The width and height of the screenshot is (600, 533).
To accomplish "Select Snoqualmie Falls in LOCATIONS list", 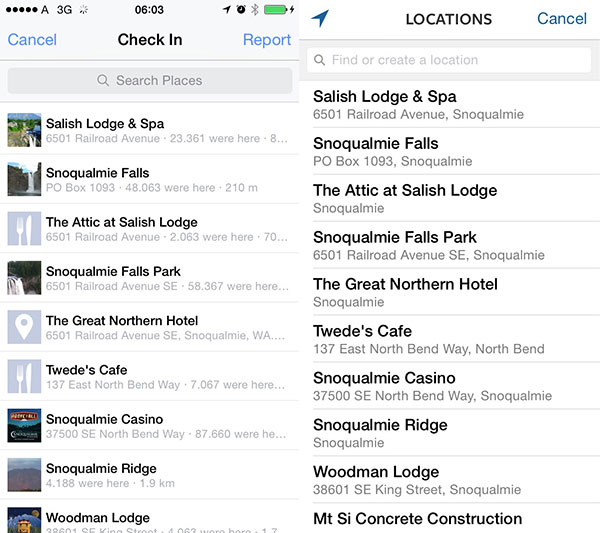I will 450,151.
